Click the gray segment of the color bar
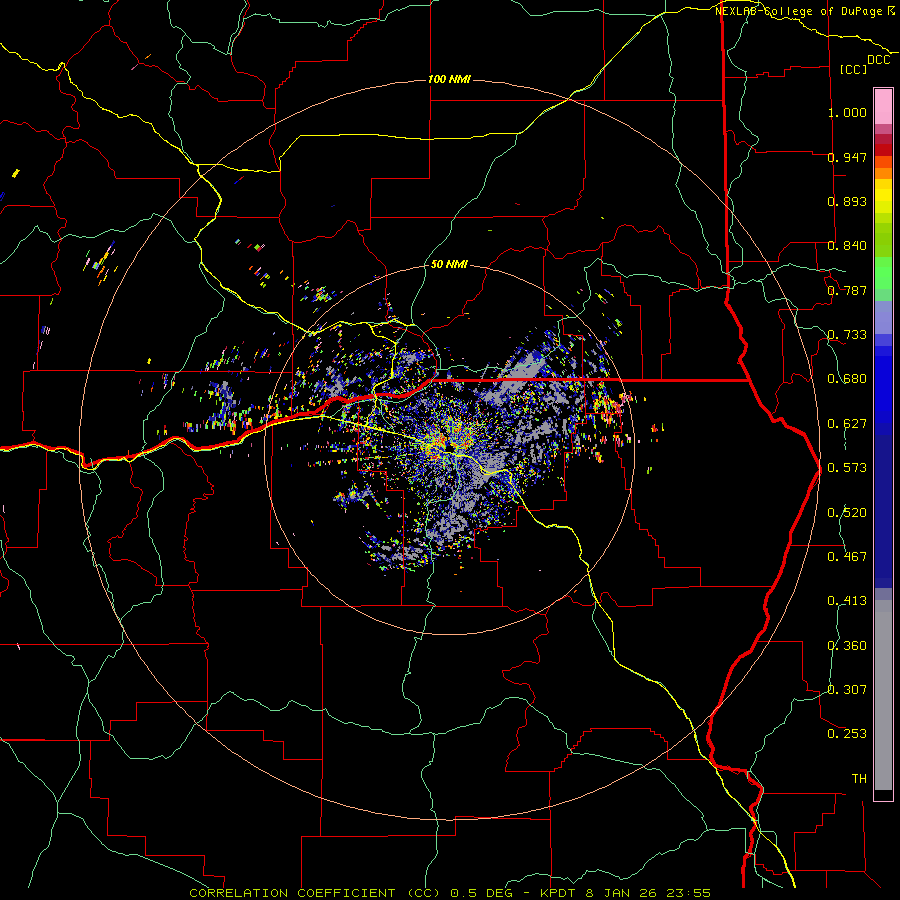Screen dimensions: 900x900 [883, 695]
